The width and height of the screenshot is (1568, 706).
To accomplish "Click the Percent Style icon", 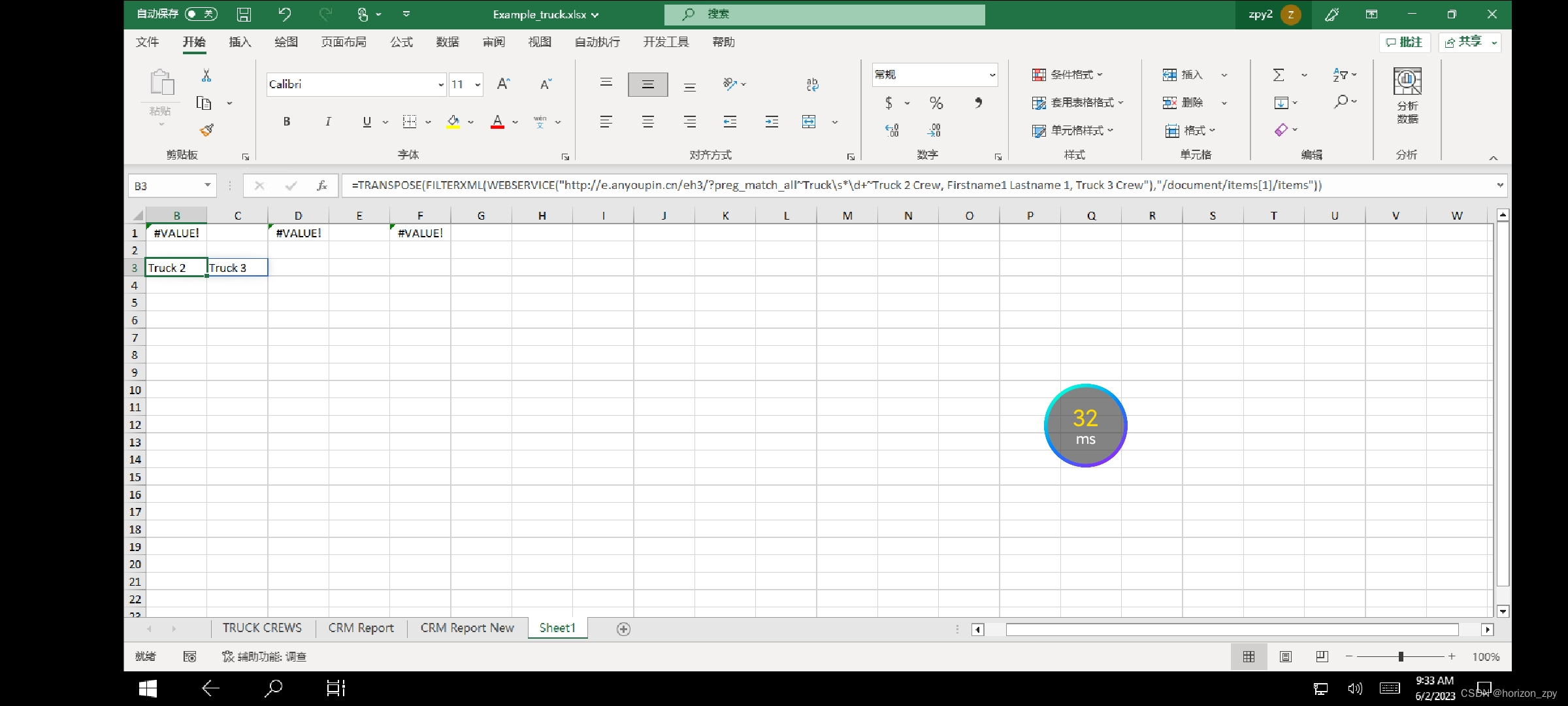I will 936,103.
